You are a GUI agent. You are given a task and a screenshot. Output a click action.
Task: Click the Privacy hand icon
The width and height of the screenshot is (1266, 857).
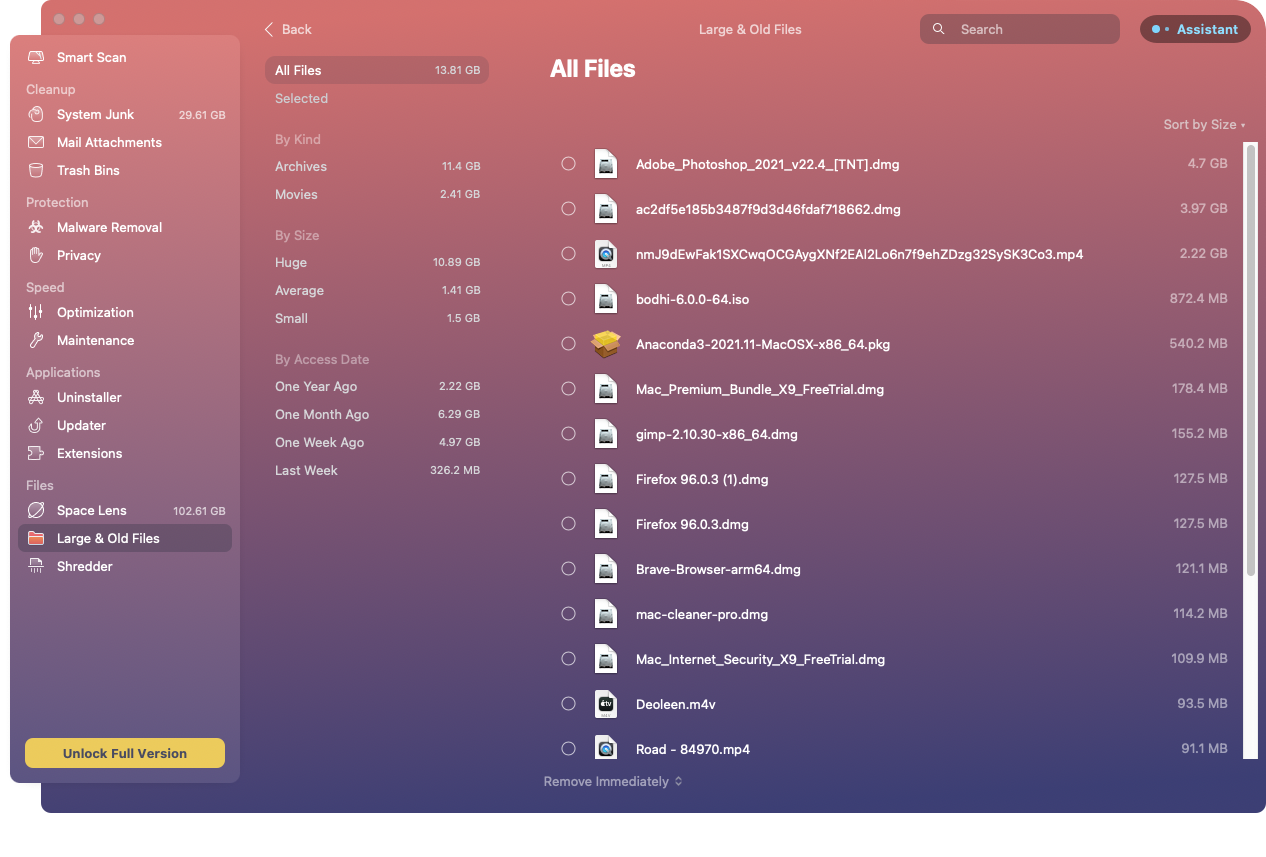(36, 256)
